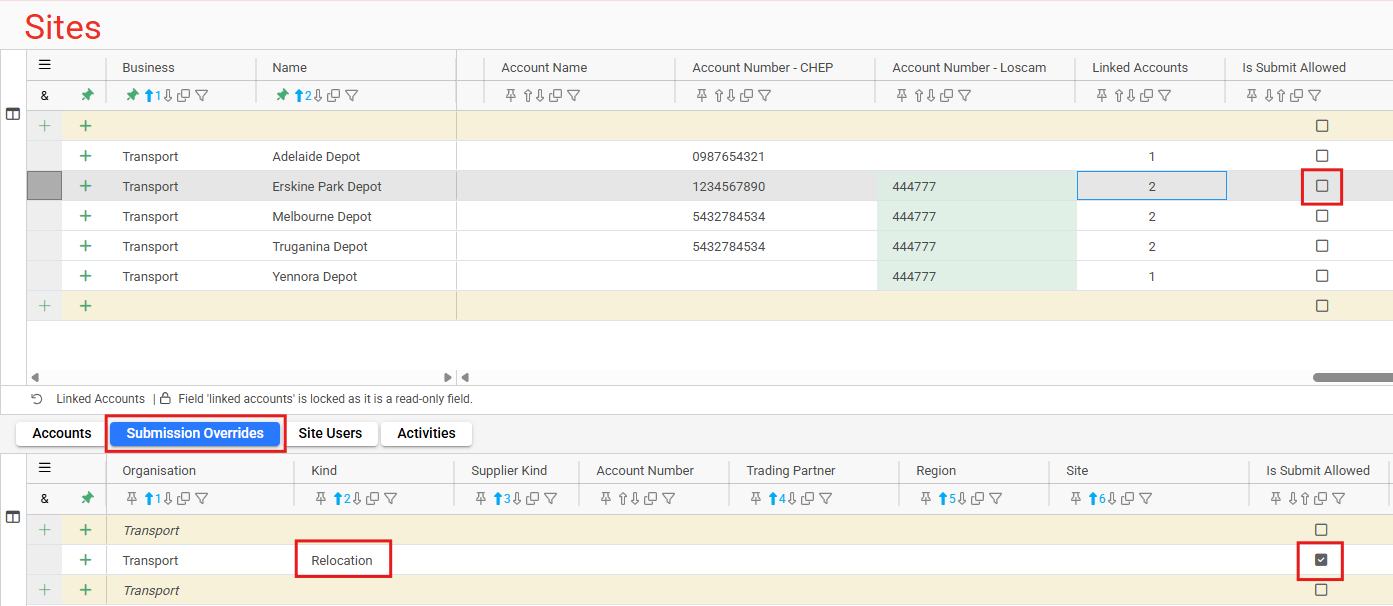Click the pin icon in Business column
This screenshot has width=1393, height=606.
[132, 96]
